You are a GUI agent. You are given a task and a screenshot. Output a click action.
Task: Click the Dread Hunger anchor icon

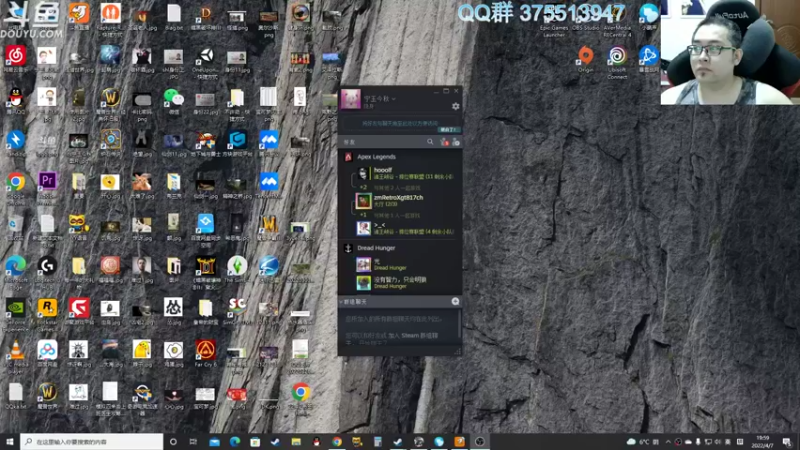tap(348, 248)
